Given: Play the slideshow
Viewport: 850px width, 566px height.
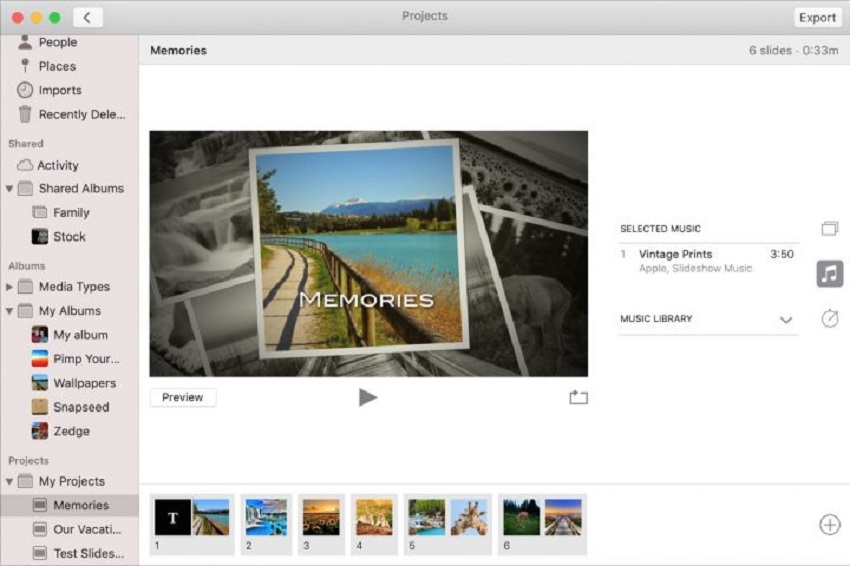Looking at the screenshot, I should click(368, 397).
